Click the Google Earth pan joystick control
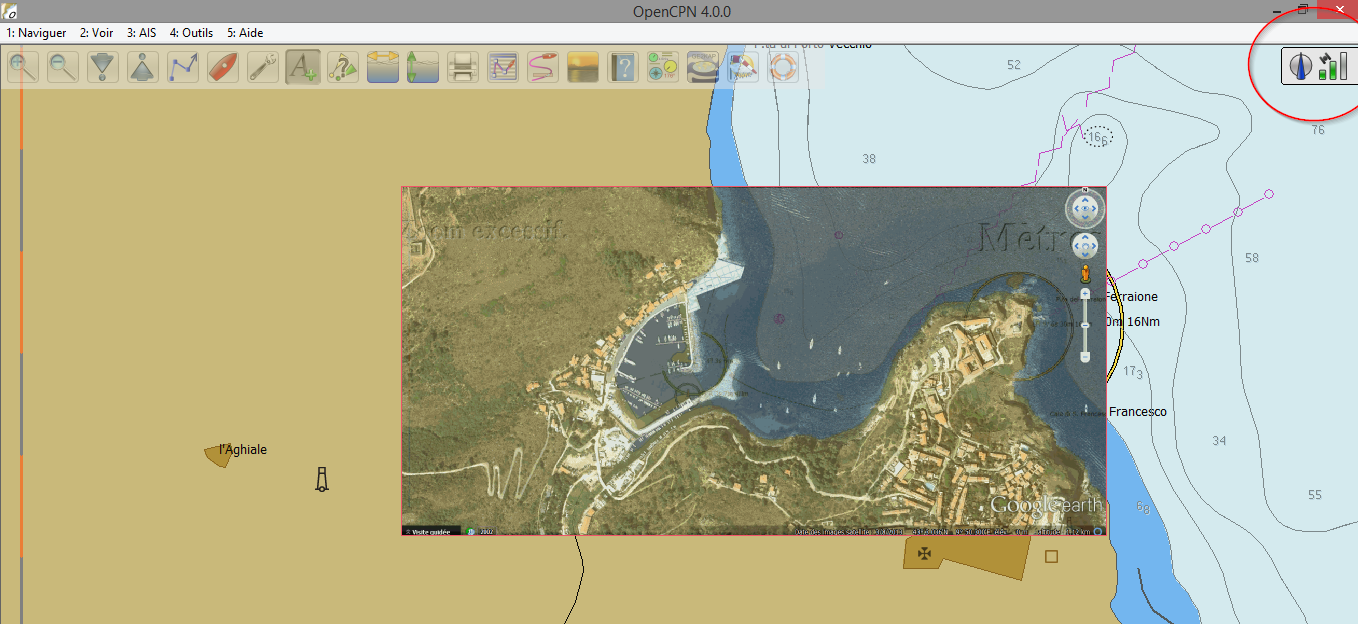 (1085, 245)
